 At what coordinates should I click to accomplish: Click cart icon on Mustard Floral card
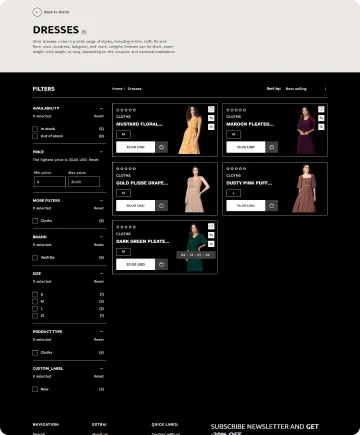pyautogui.click(x=162, y=147)
